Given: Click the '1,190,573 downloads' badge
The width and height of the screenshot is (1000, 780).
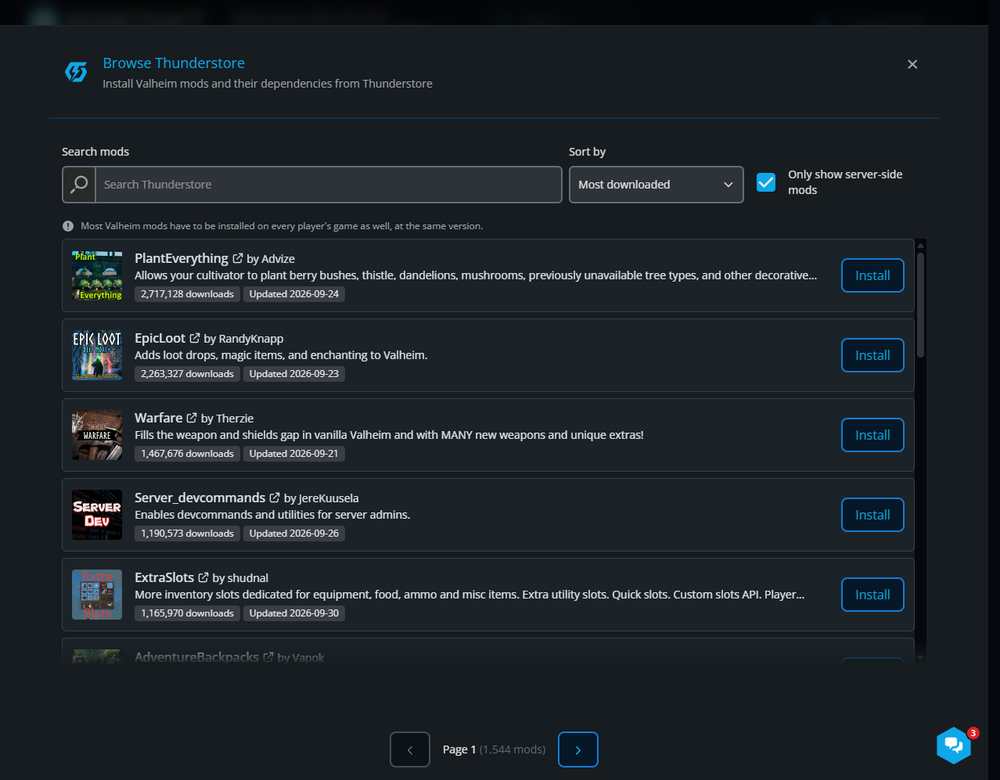Looking at the screenshot, I should pyautogui.click(x=188, y=533).
